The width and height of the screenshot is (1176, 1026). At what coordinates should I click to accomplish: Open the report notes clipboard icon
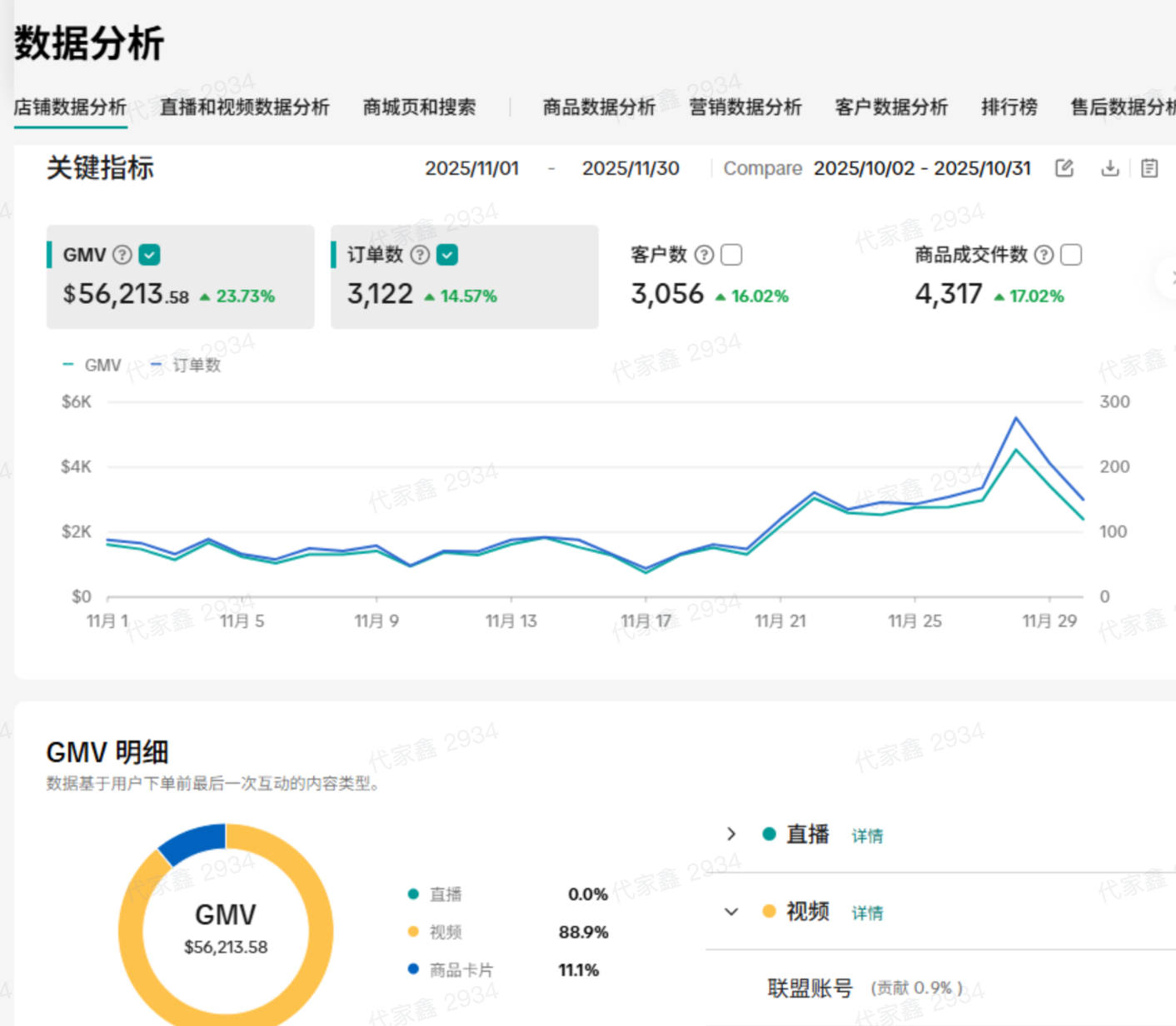1149,168
